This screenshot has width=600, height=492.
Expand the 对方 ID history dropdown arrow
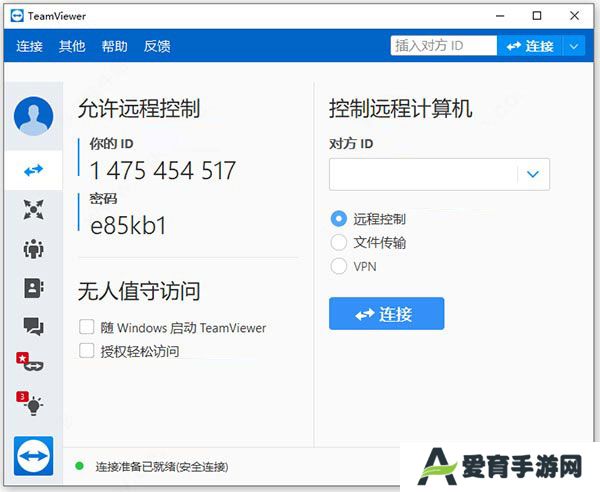(533, 174)
